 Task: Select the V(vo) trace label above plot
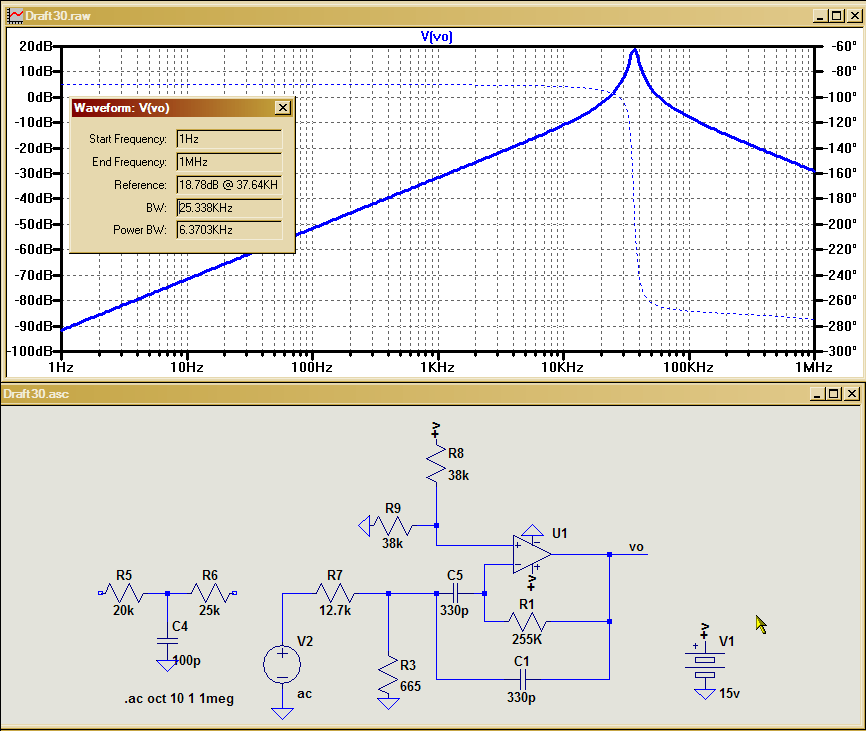pyautogui.click(x=436, y=36)
